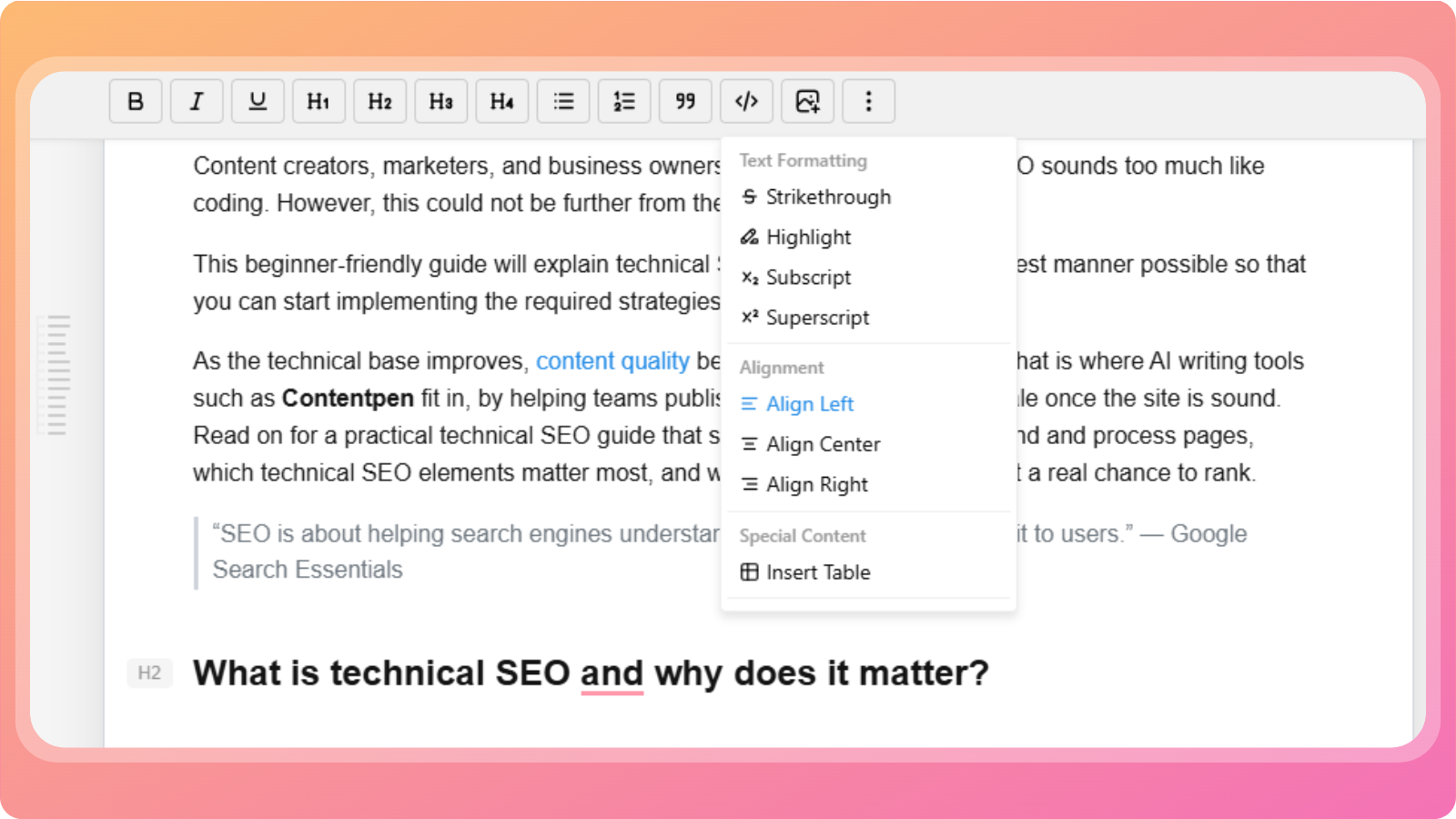Click the document outline on left edge
The width and height of the screenshot is (1456, 819).
point(57,375)
